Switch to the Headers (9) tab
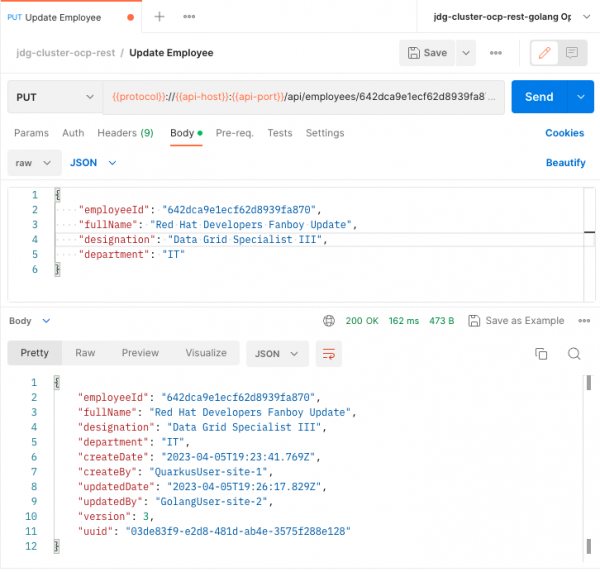 [x=125, y=133]
